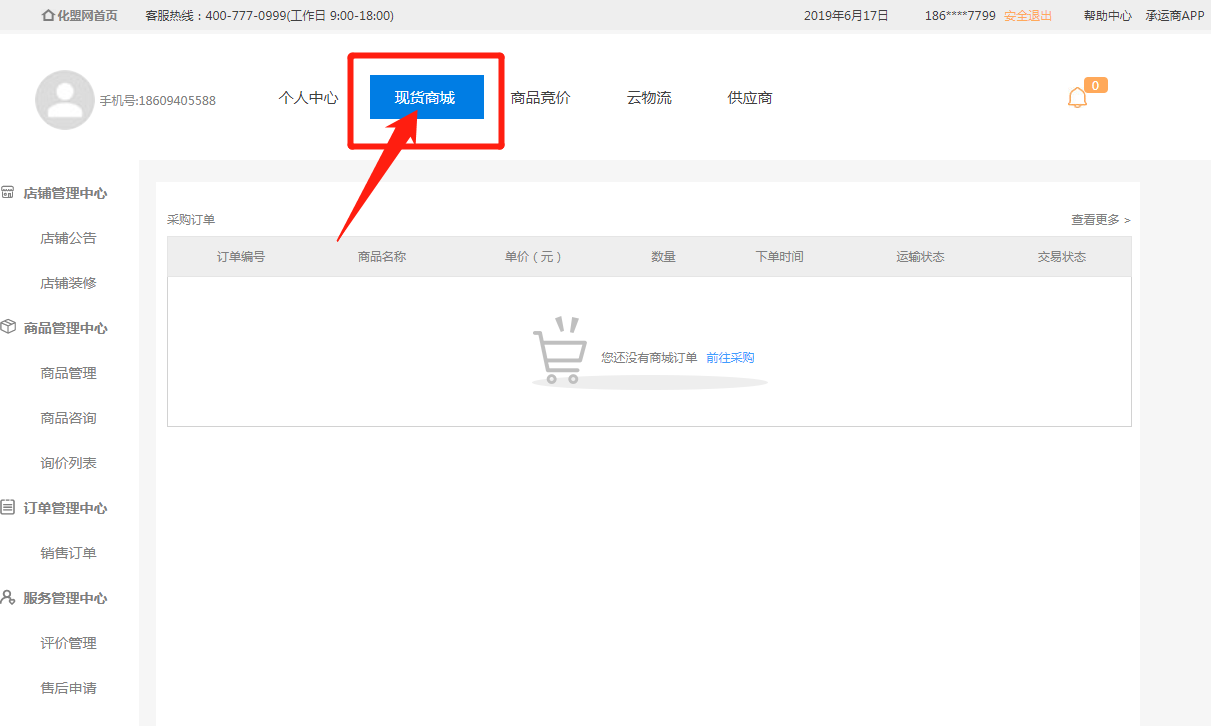The width and height of the screenshot is (1211, 726).
Task: Click the 单价（元） column header
Action: point(533,257)
